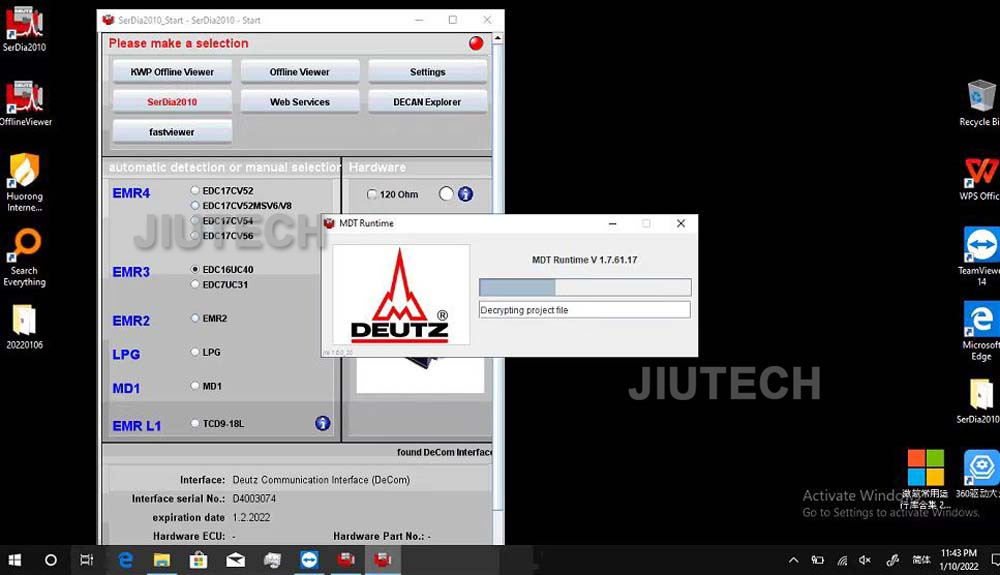Viewport: 1000px width, 575px height.
Task: Open Search Everything desktop icon
Action: point(24,258)
